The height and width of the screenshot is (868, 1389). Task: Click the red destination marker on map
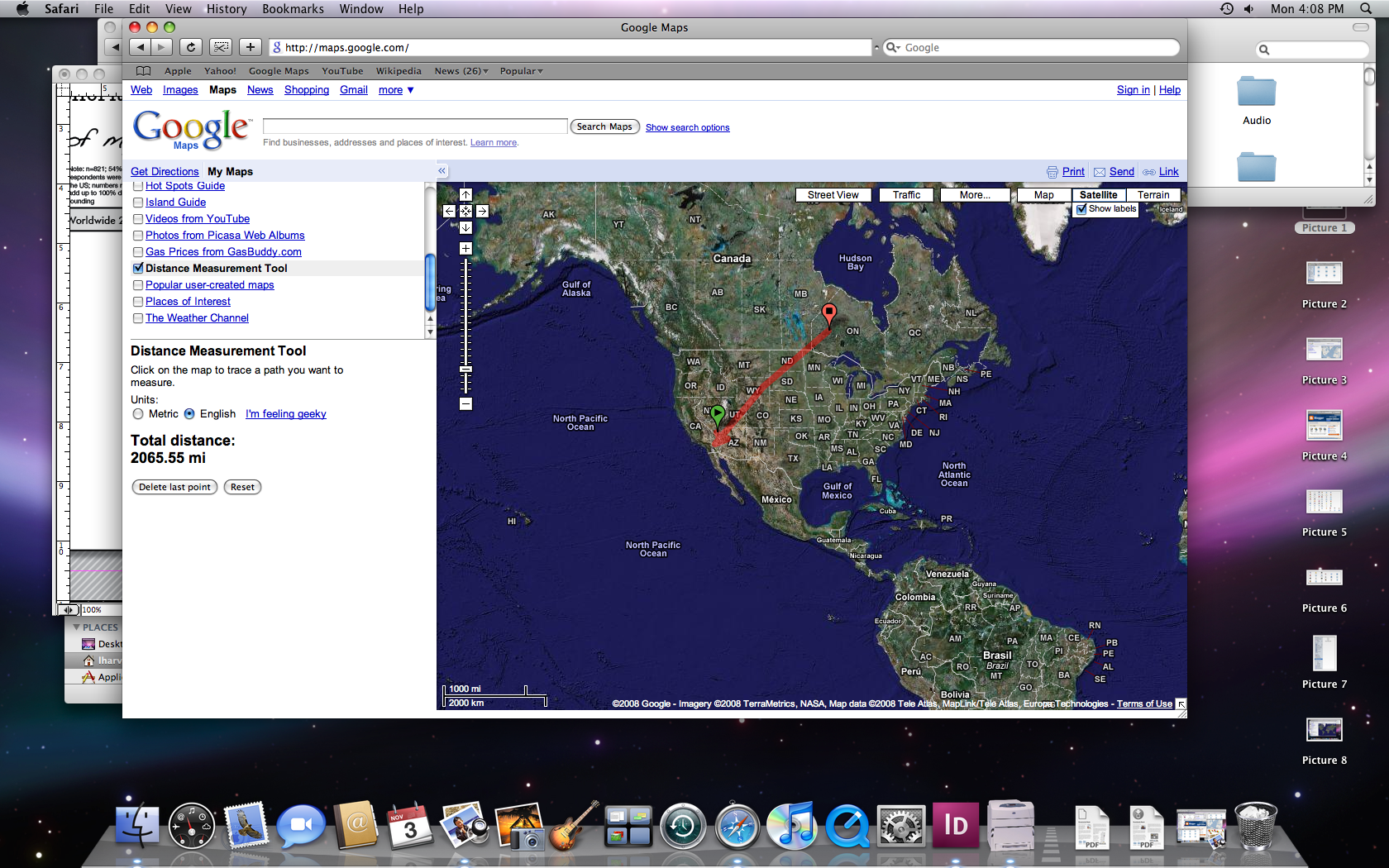[828, 313]
